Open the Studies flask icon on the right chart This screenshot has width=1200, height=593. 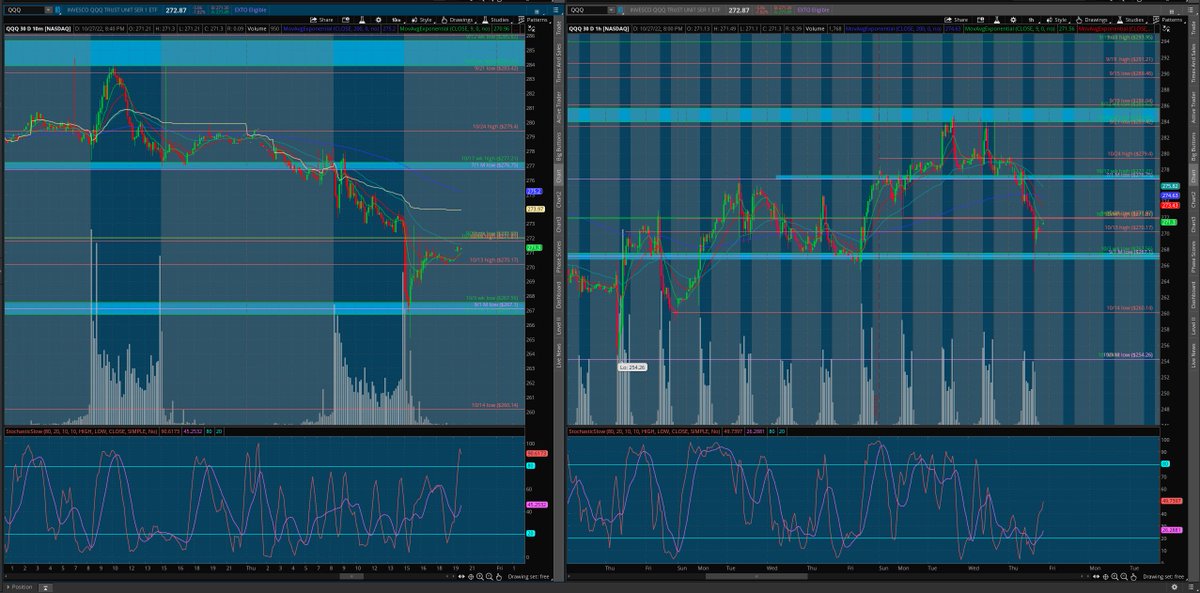[1120, 21]
